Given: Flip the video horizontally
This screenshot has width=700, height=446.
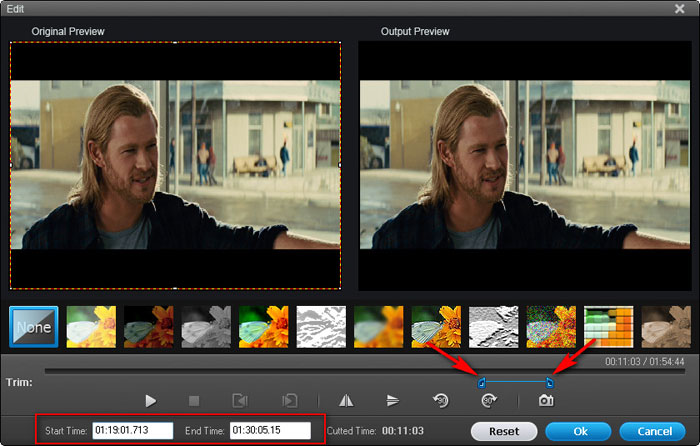Looking at the screenshot, I should pos(346,401).
